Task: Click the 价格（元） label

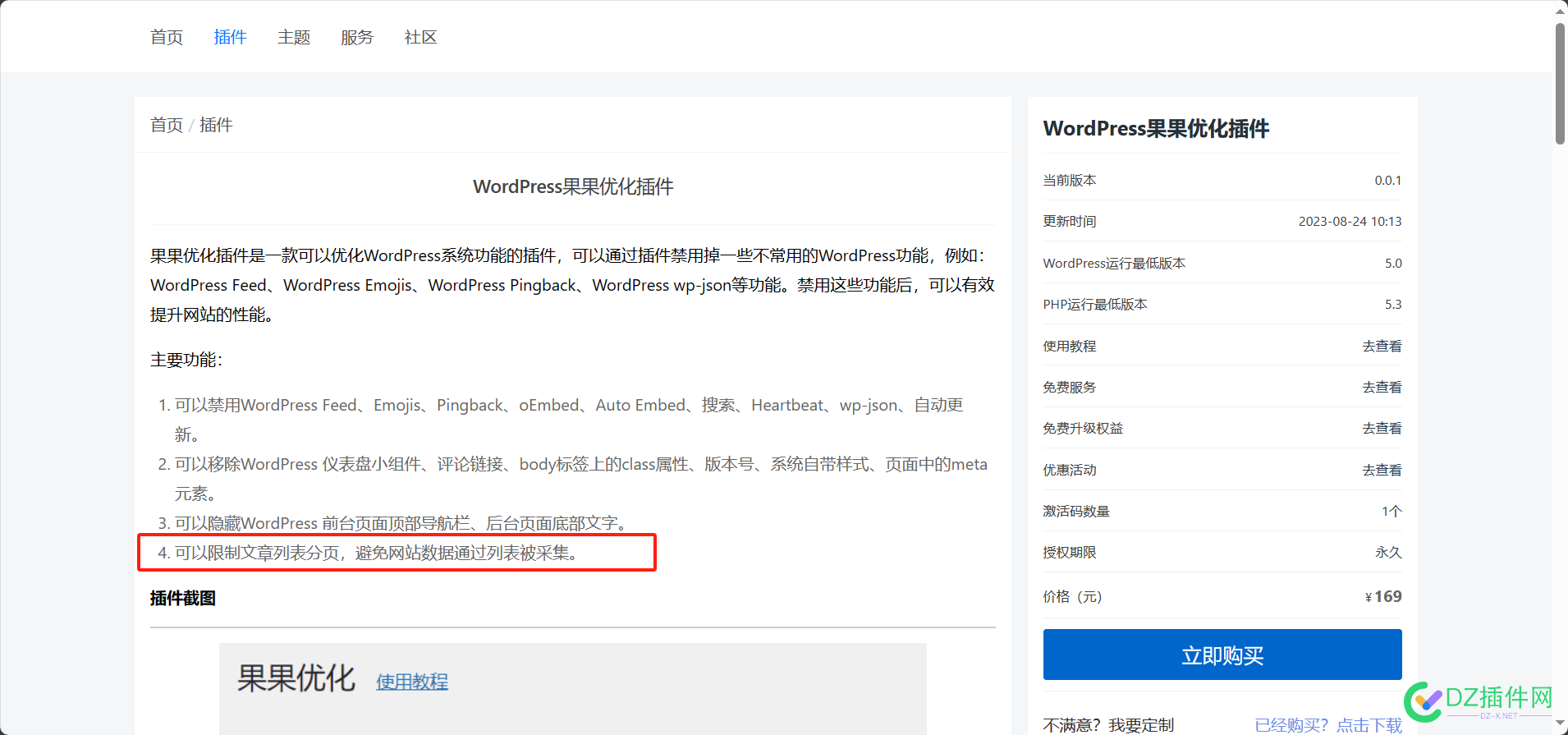Action: click(x=1072, y=596)
